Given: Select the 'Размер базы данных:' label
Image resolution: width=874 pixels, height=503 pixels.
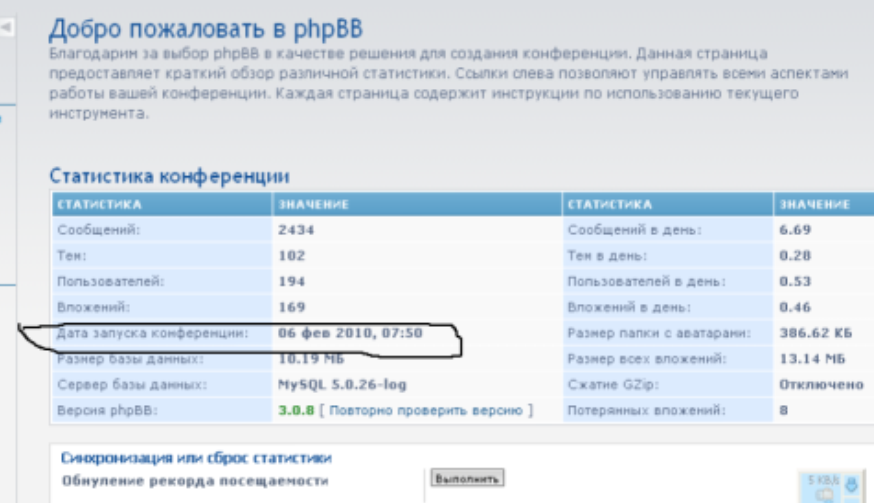Looking at the screenshot, I should click(x=130, y=359).
